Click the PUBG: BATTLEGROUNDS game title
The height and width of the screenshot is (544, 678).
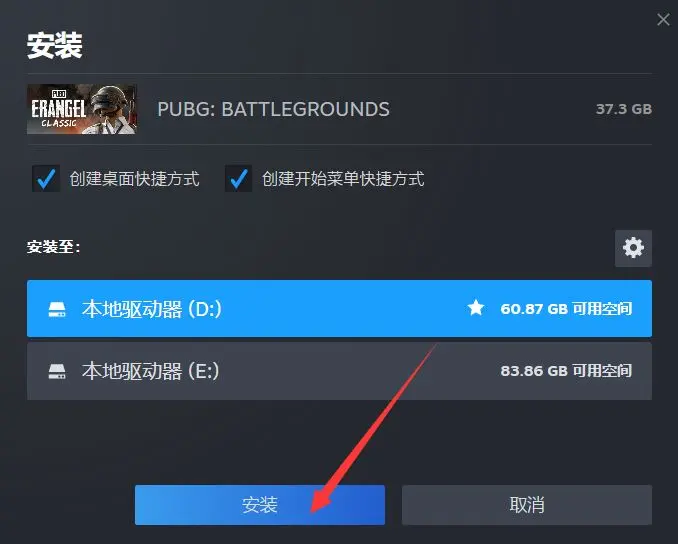click(273, 109)
